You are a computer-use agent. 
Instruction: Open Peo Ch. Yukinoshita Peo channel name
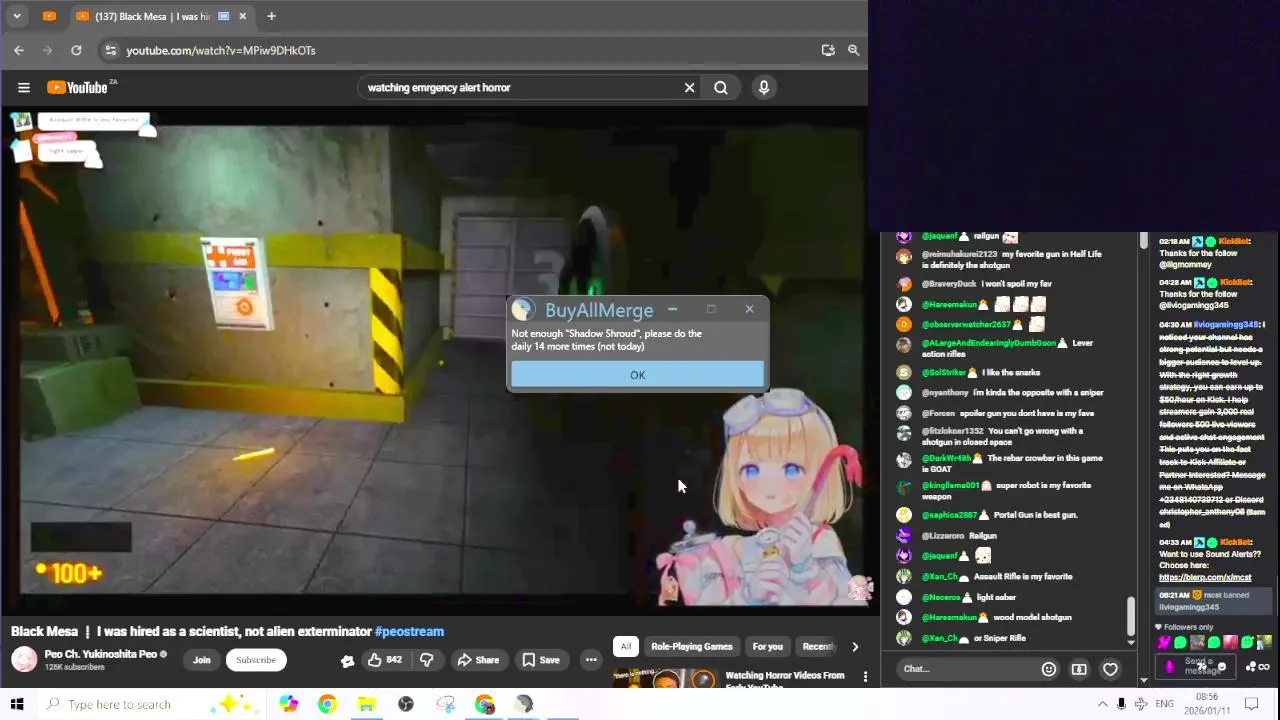point(100,654)
